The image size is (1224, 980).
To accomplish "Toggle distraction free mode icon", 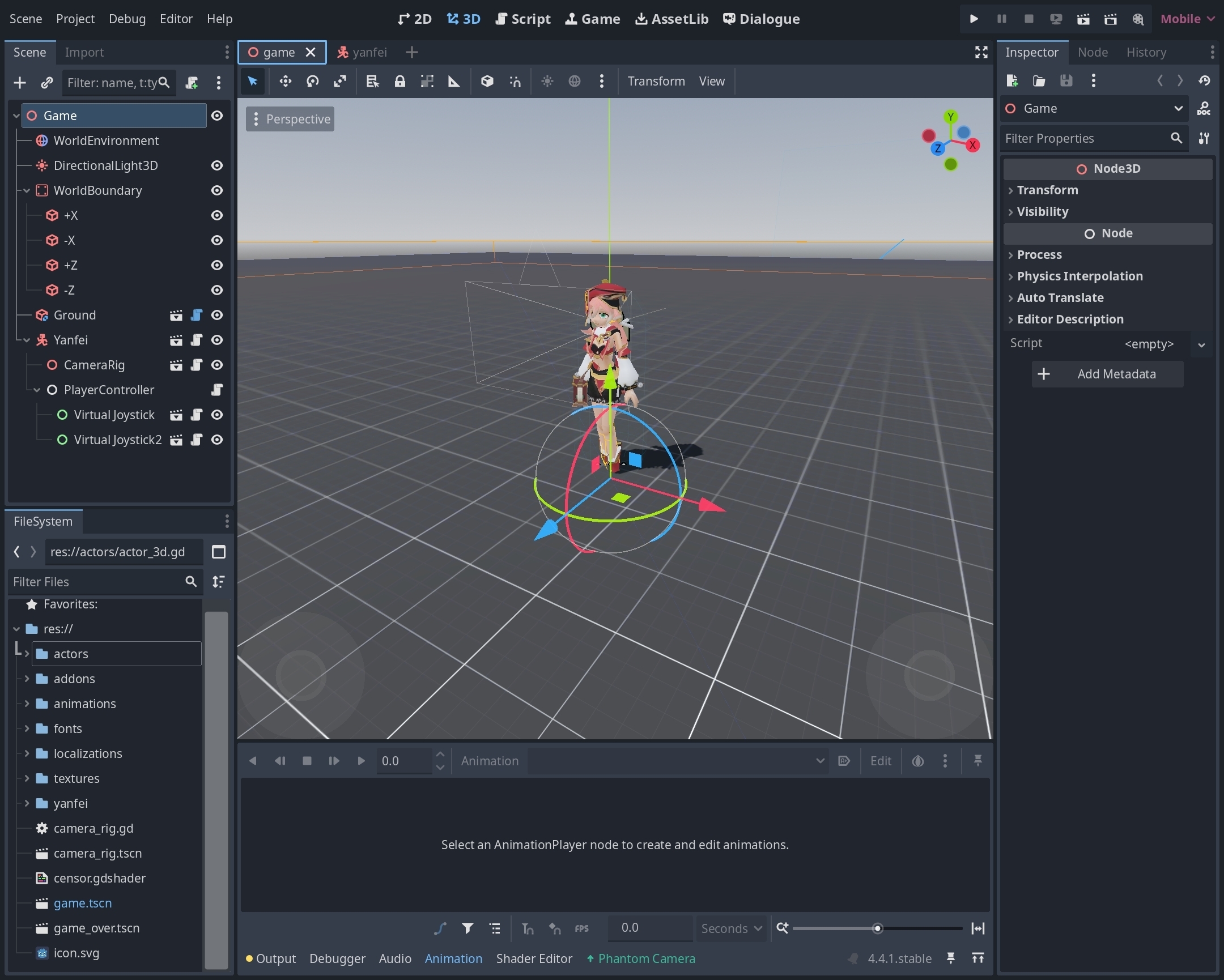I will 981,52.
